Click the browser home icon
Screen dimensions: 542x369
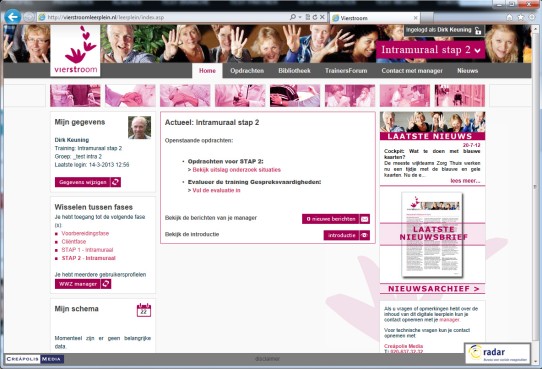click(x=509, y=17)
